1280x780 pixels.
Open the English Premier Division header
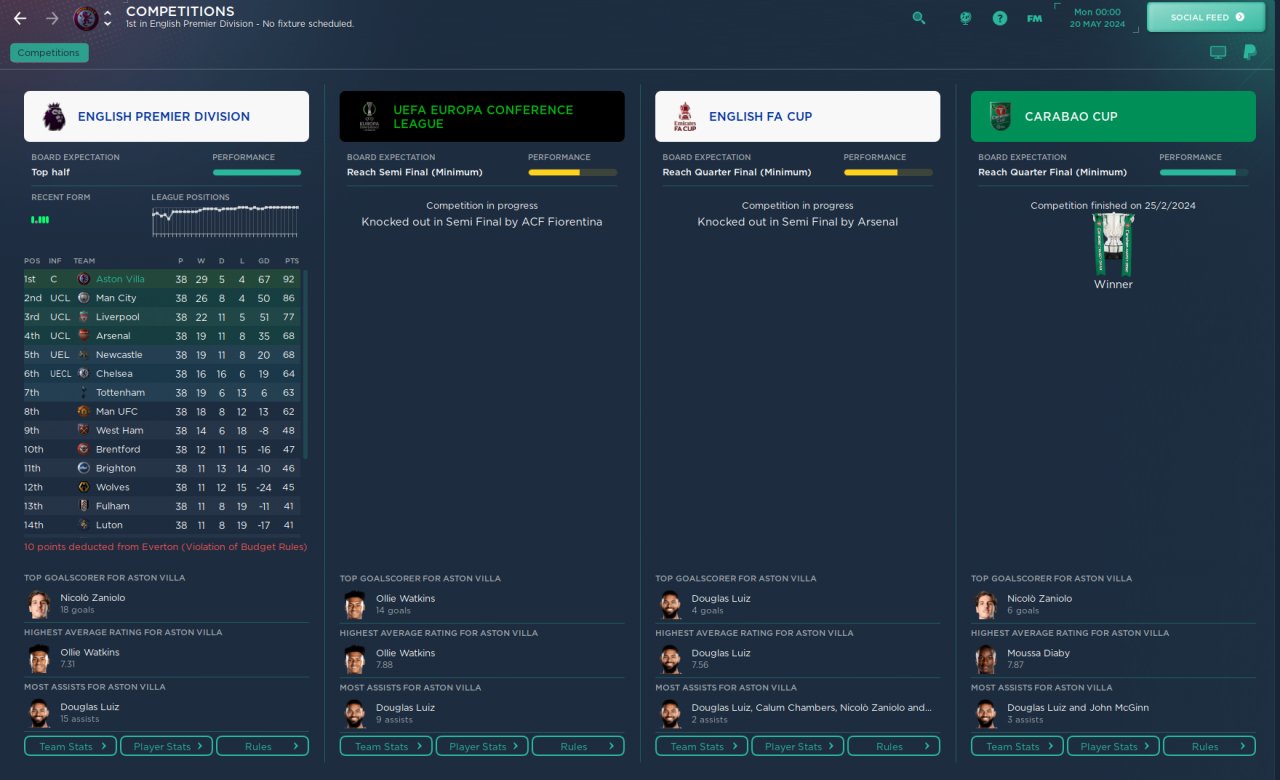(x=166, y=116)
